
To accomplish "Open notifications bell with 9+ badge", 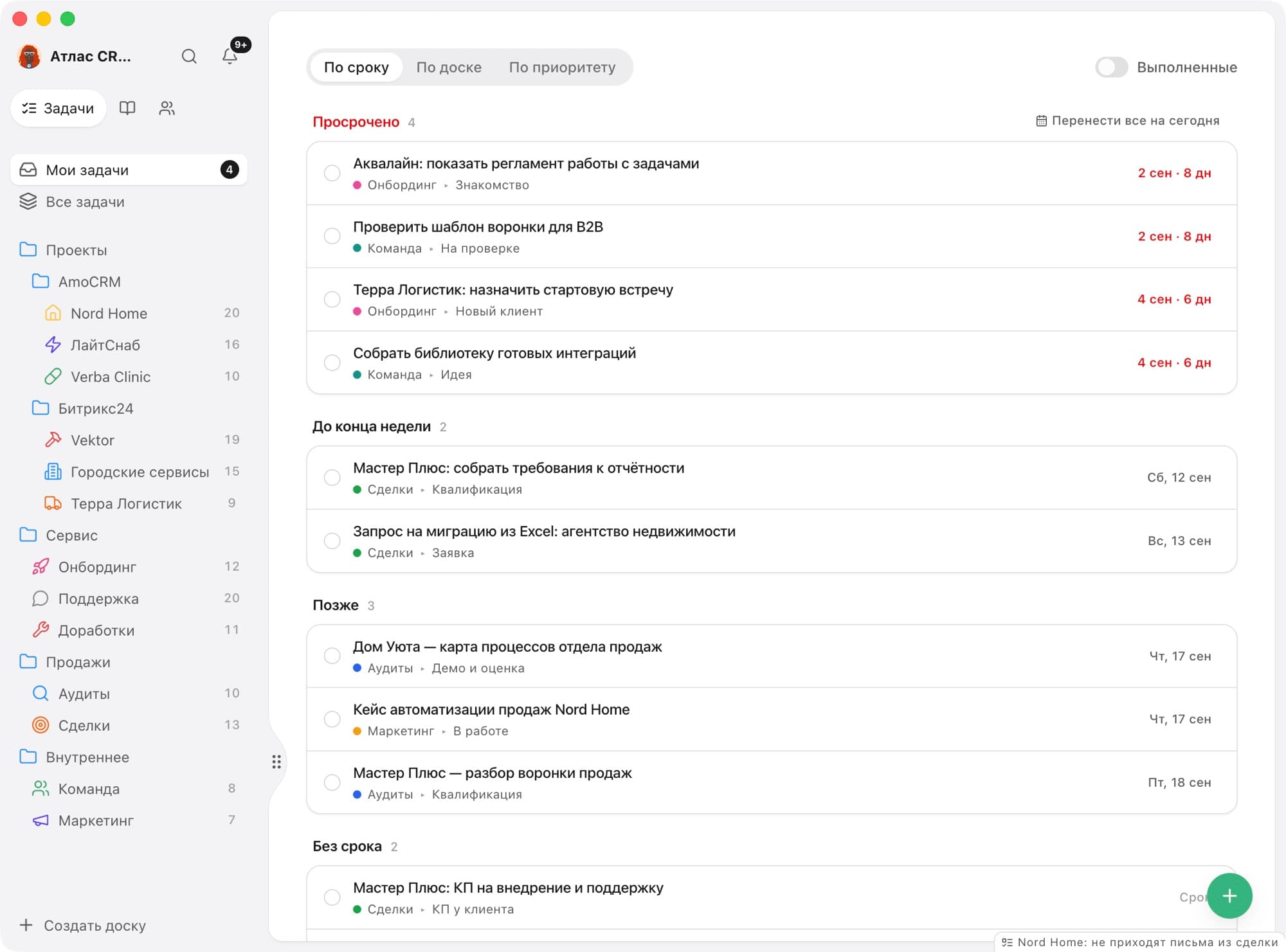I will 230,57.
